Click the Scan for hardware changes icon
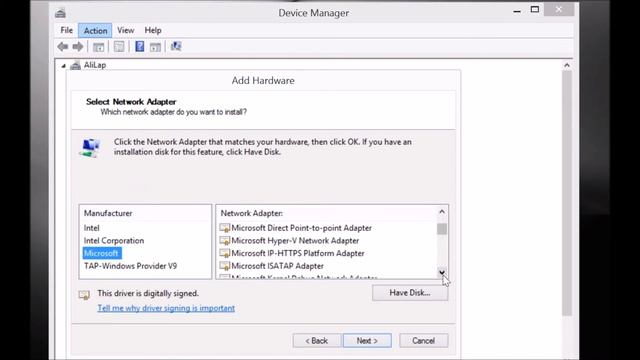This screenshot has height=360, width=640. 176,46
